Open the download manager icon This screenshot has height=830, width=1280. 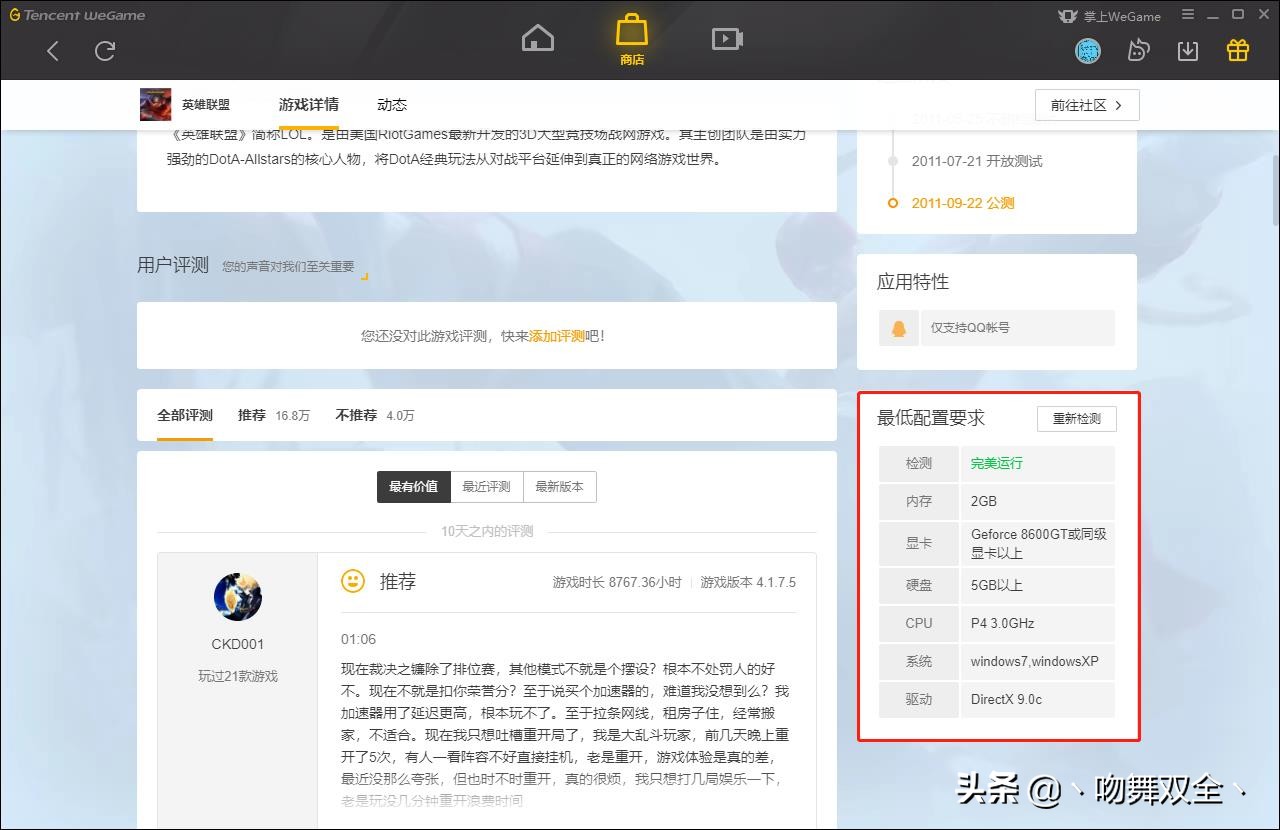[x=1188, y=51]
